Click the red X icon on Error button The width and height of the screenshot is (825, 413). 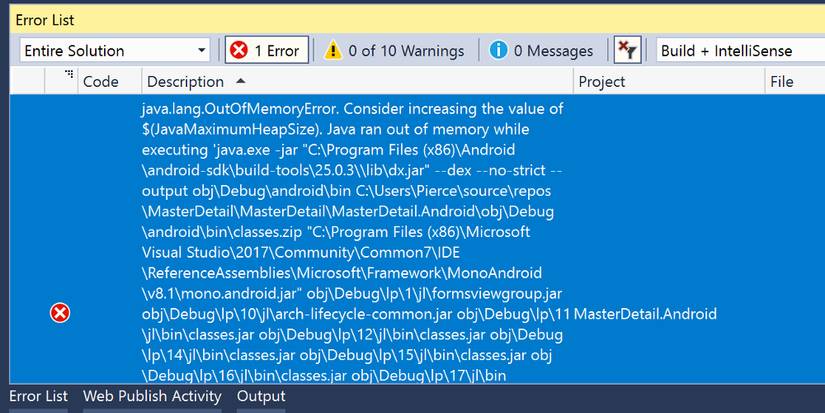239,50
